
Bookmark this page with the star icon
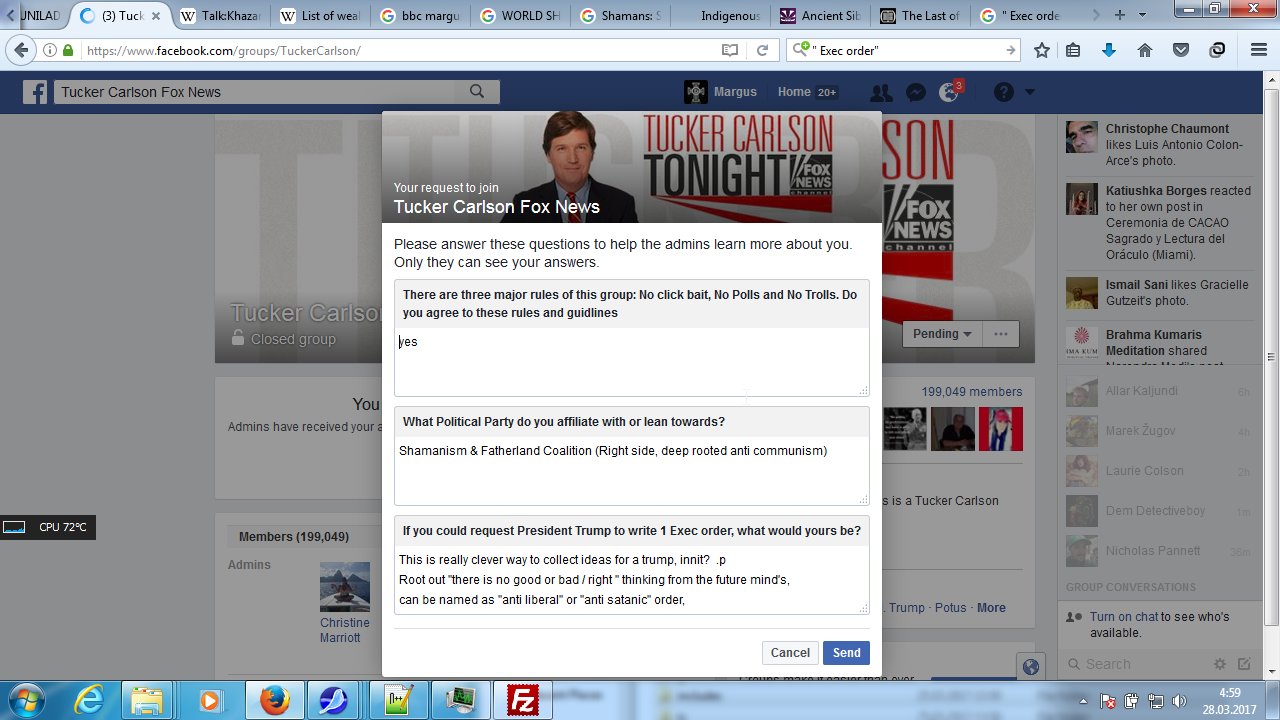(1042, 50)
